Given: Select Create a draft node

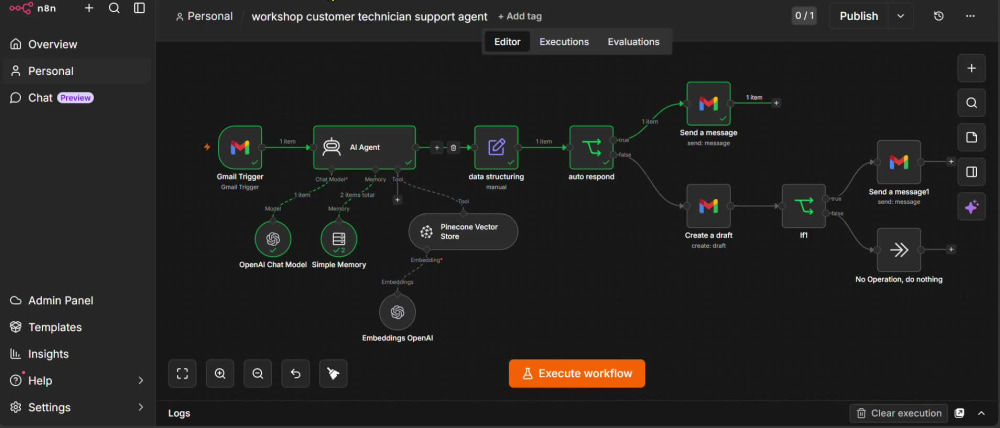Looking at the screenshot, I should [x=709, y=206].
